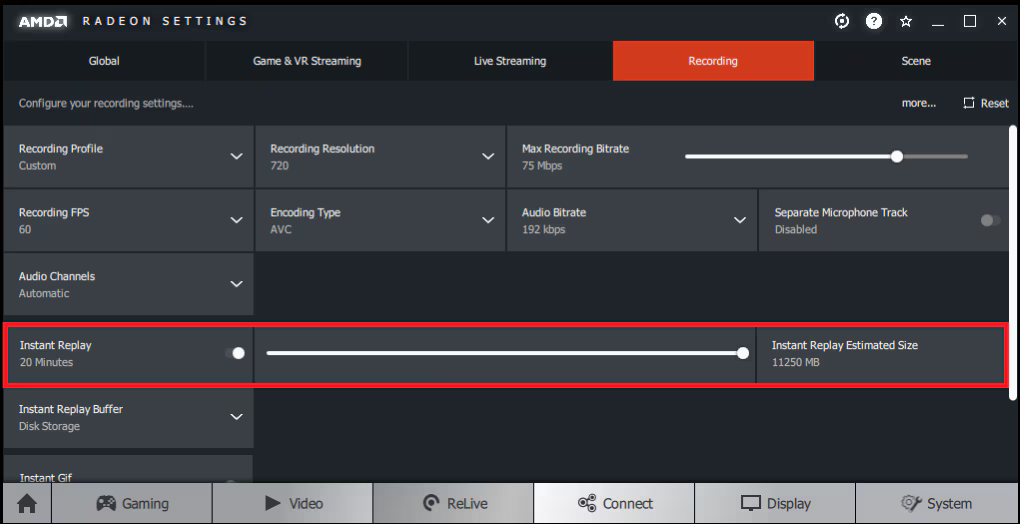1020x524 pixels.
Task: Maximize the Radeon Settings window
Action: coord(969,21)
